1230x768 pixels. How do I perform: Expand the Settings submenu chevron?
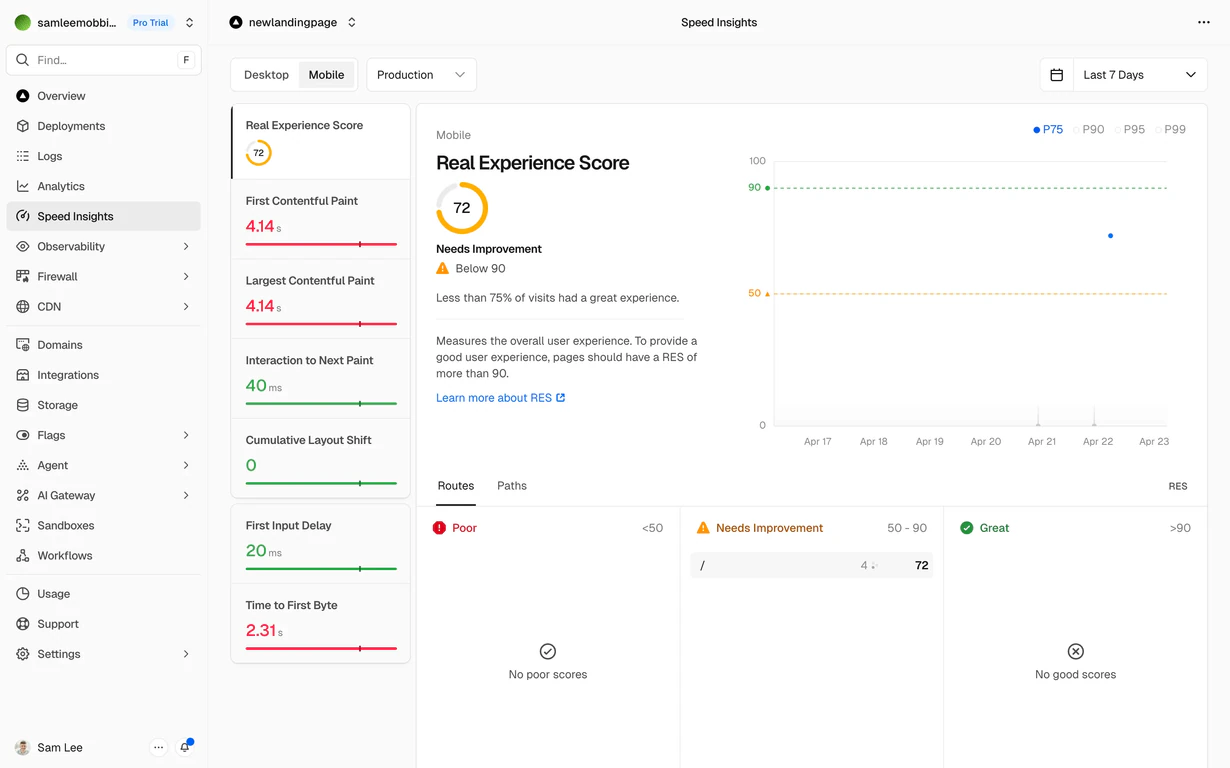186,654
